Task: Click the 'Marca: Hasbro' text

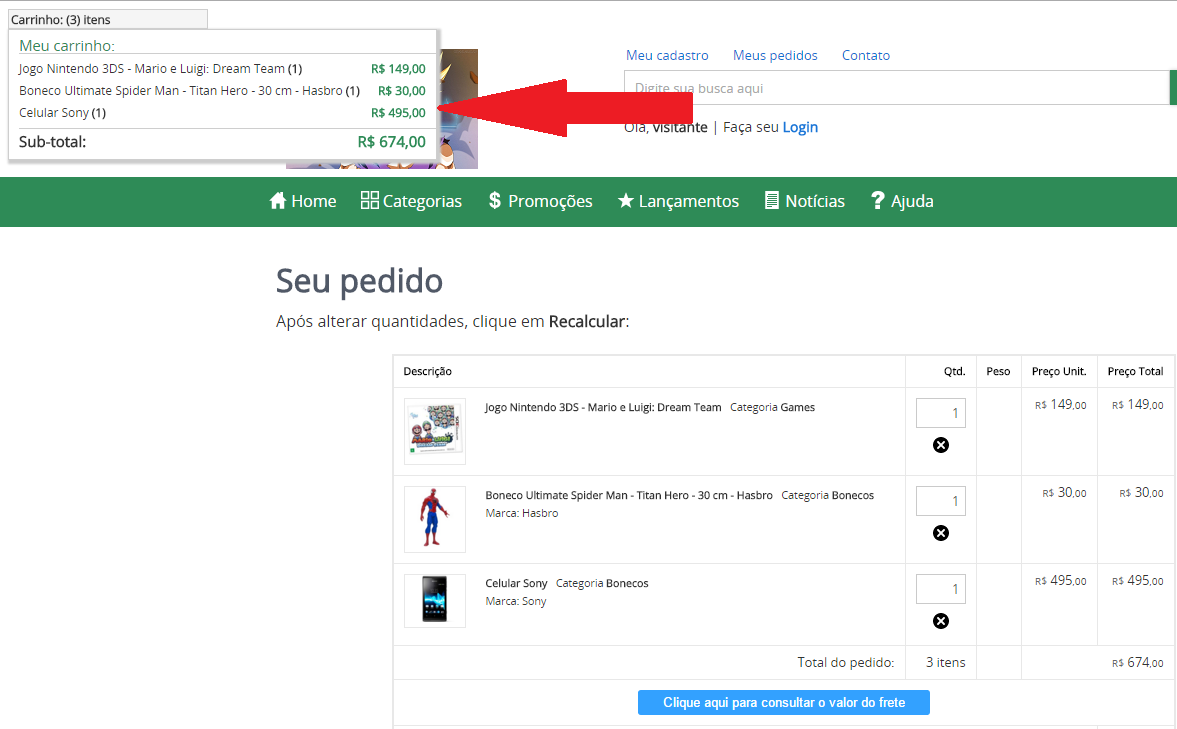Action: point(522,514)
